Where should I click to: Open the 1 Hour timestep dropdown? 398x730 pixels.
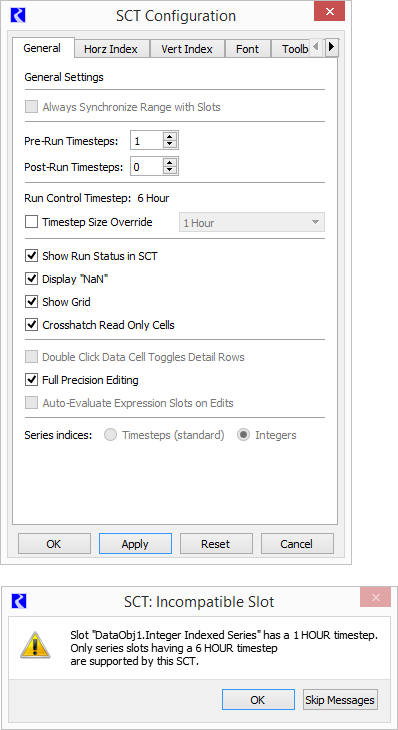[252, 223]
